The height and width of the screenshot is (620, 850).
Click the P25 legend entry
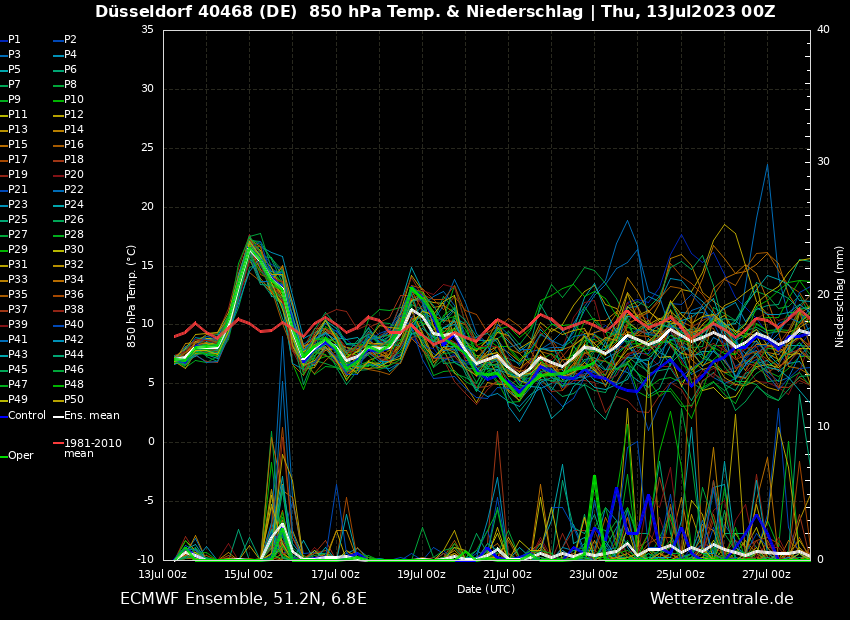pyautogui.click(x=18, y=220)
